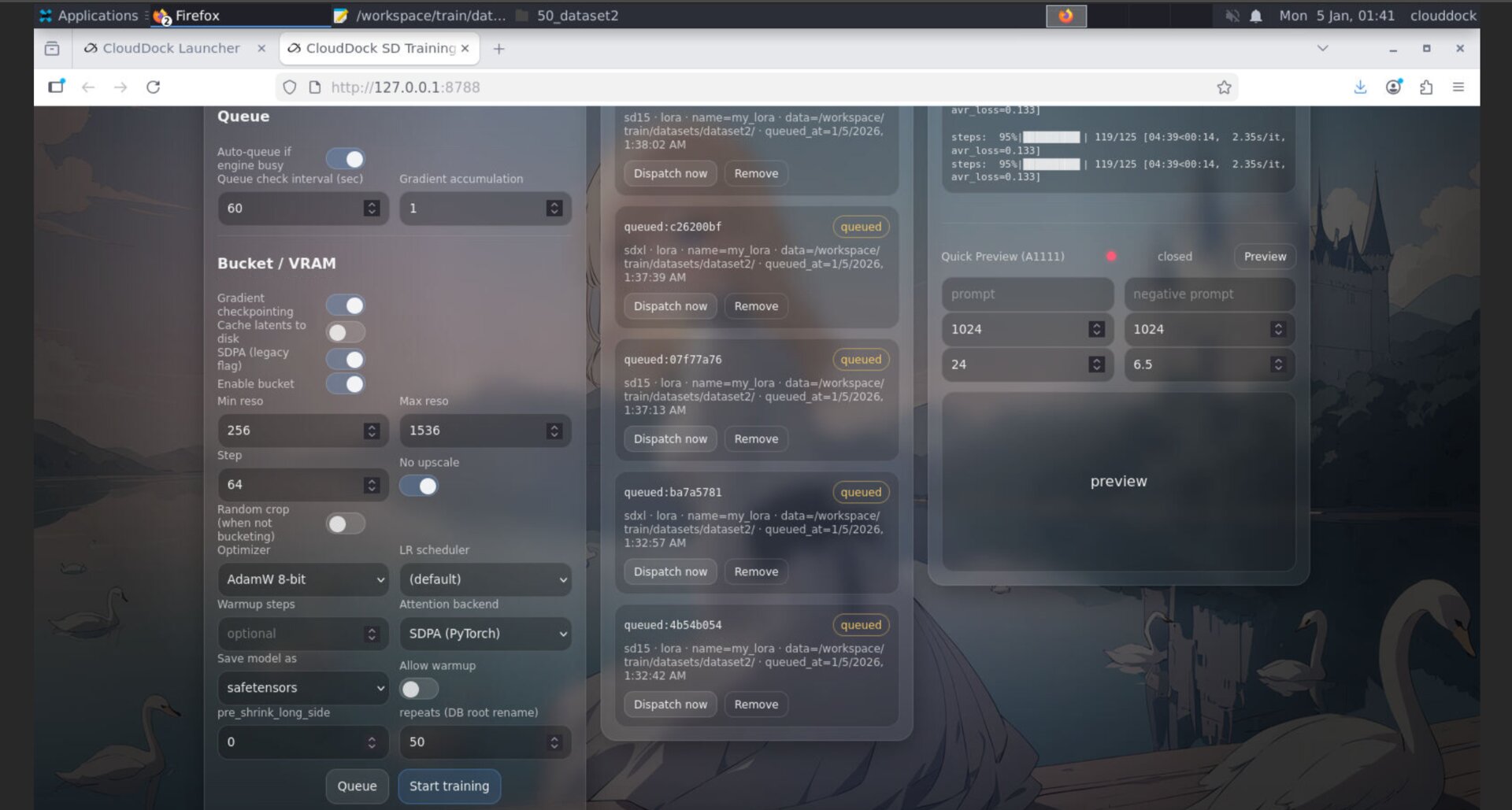Open the Optimizer AdamW 8-bit dropdown
The image size is (1512, 810).
click(303, 579)
